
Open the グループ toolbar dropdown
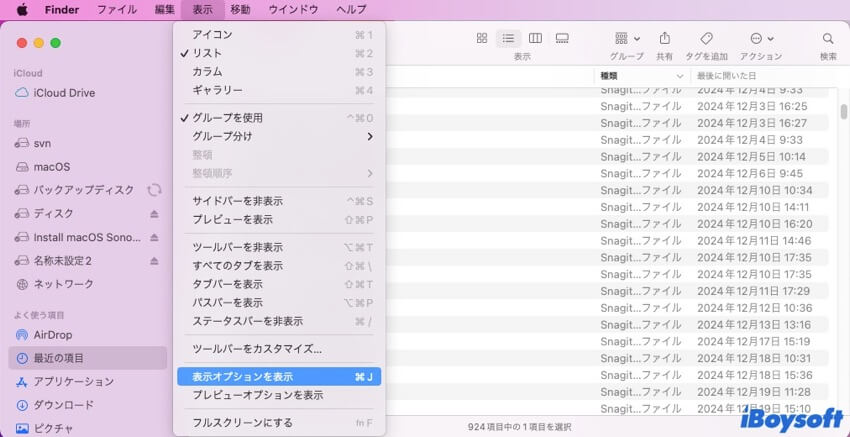627,38
